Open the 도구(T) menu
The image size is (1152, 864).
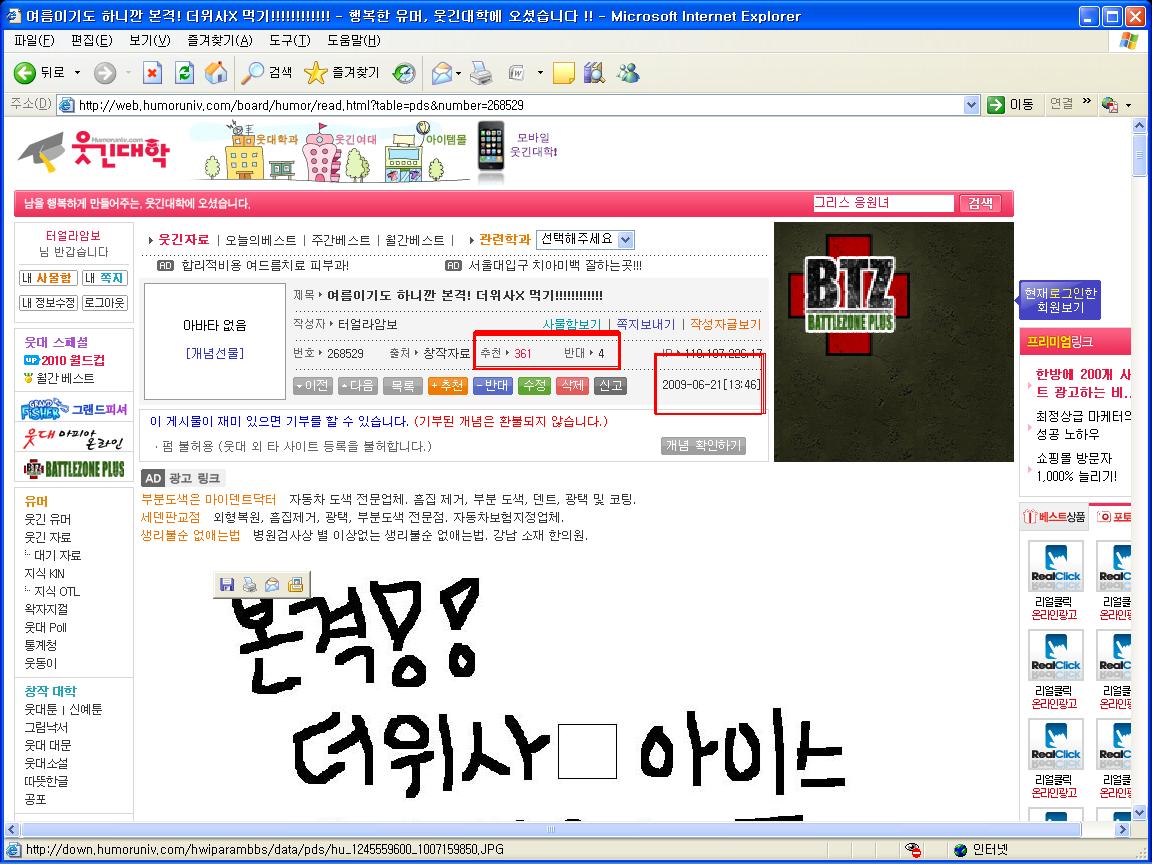289,40
